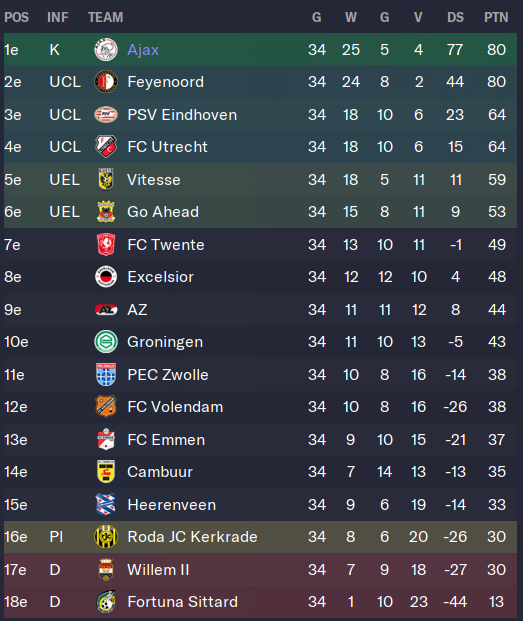Click the TEAM column header
Screen dimensions: 523x621
click(x=106, y=17)
